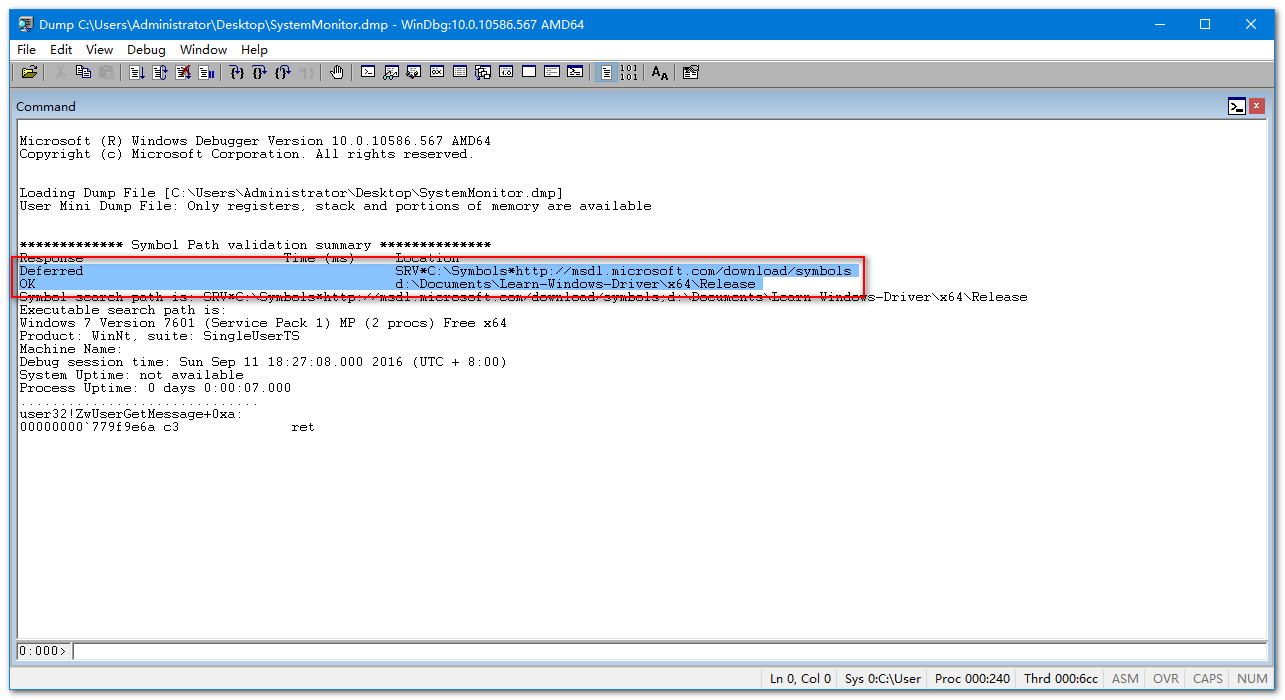Click the "System Uptime: not available" line
Image resolution: width=1285 pixels, height=700 pixels.
pos(131,375)
